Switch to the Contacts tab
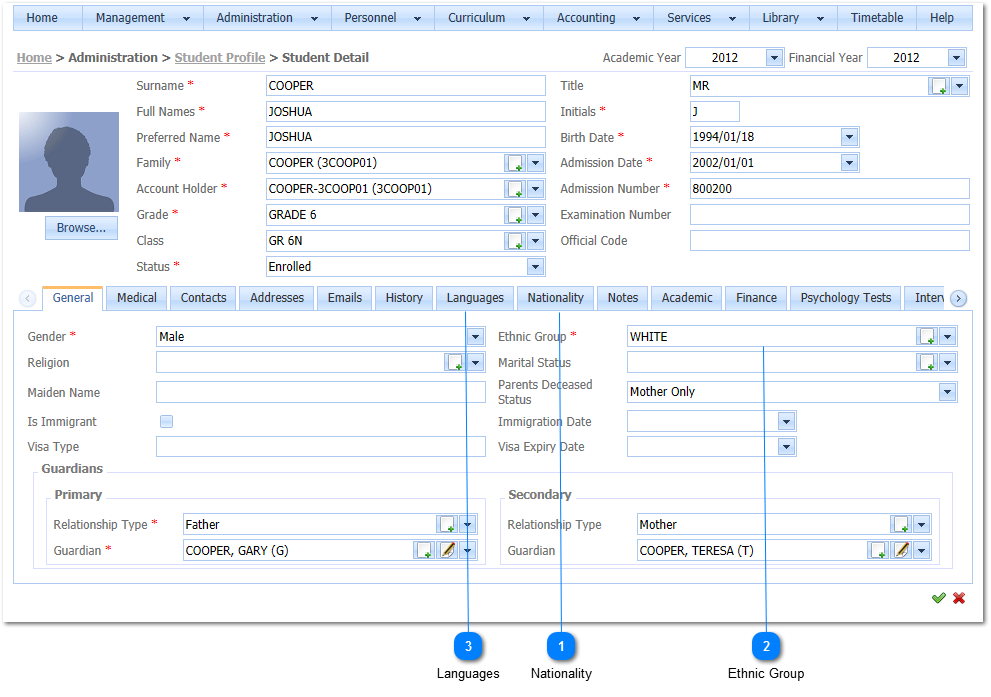This screenshot has width=991, height=697. click(204, 298)
